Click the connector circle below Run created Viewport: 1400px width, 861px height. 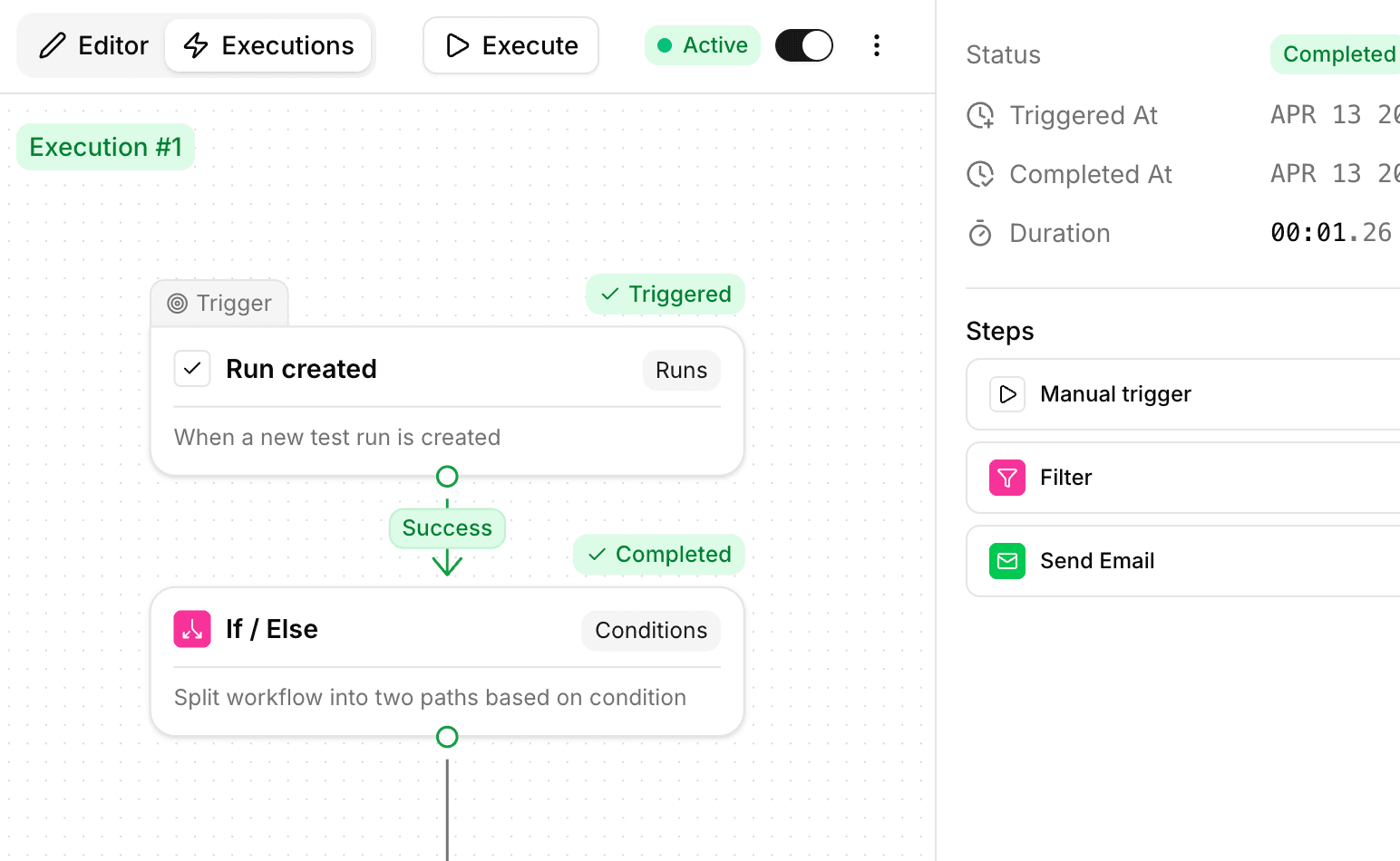[447, 476]
